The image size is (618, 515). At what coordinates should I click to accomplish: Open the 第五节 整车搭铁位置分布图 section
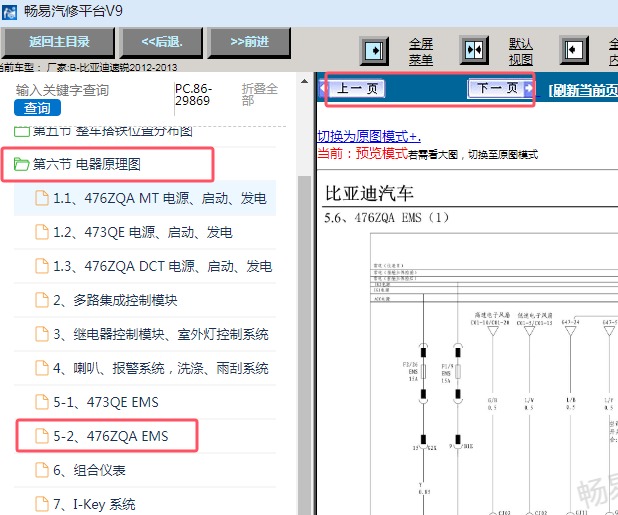tap(112, 130)
